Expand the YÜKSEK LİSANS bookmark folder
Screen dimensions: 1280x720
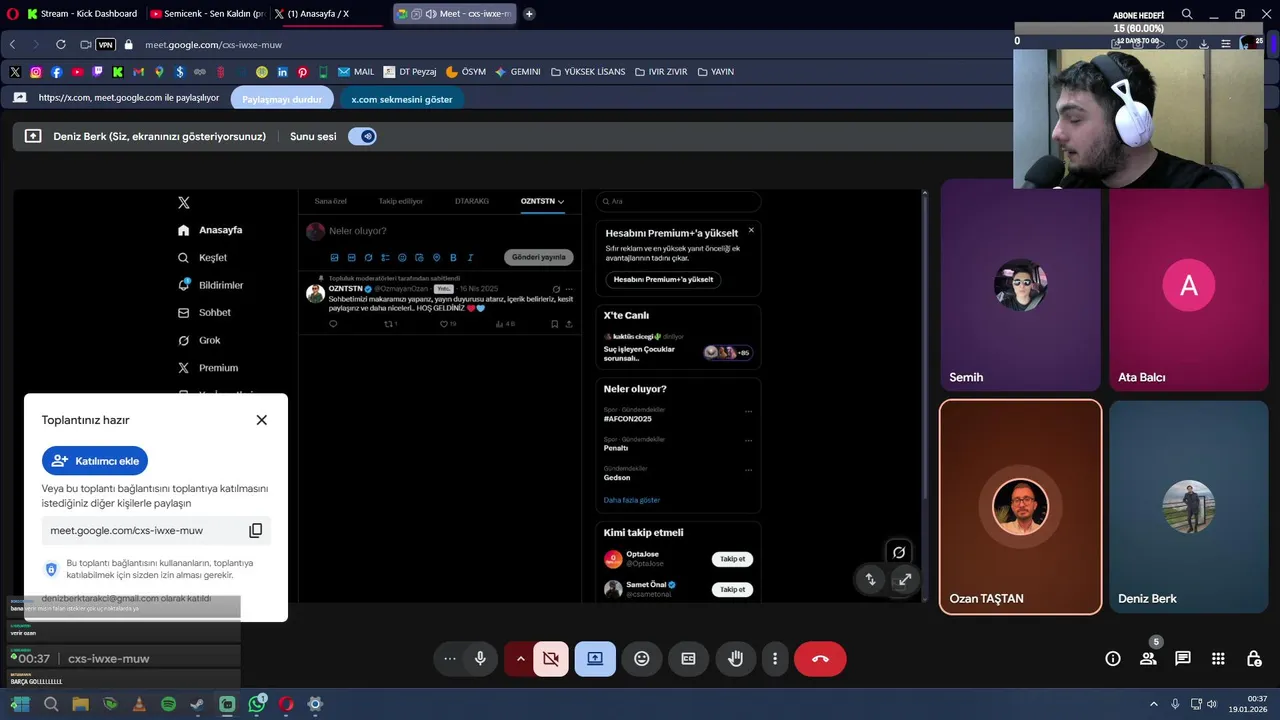[x=588, y=72]
